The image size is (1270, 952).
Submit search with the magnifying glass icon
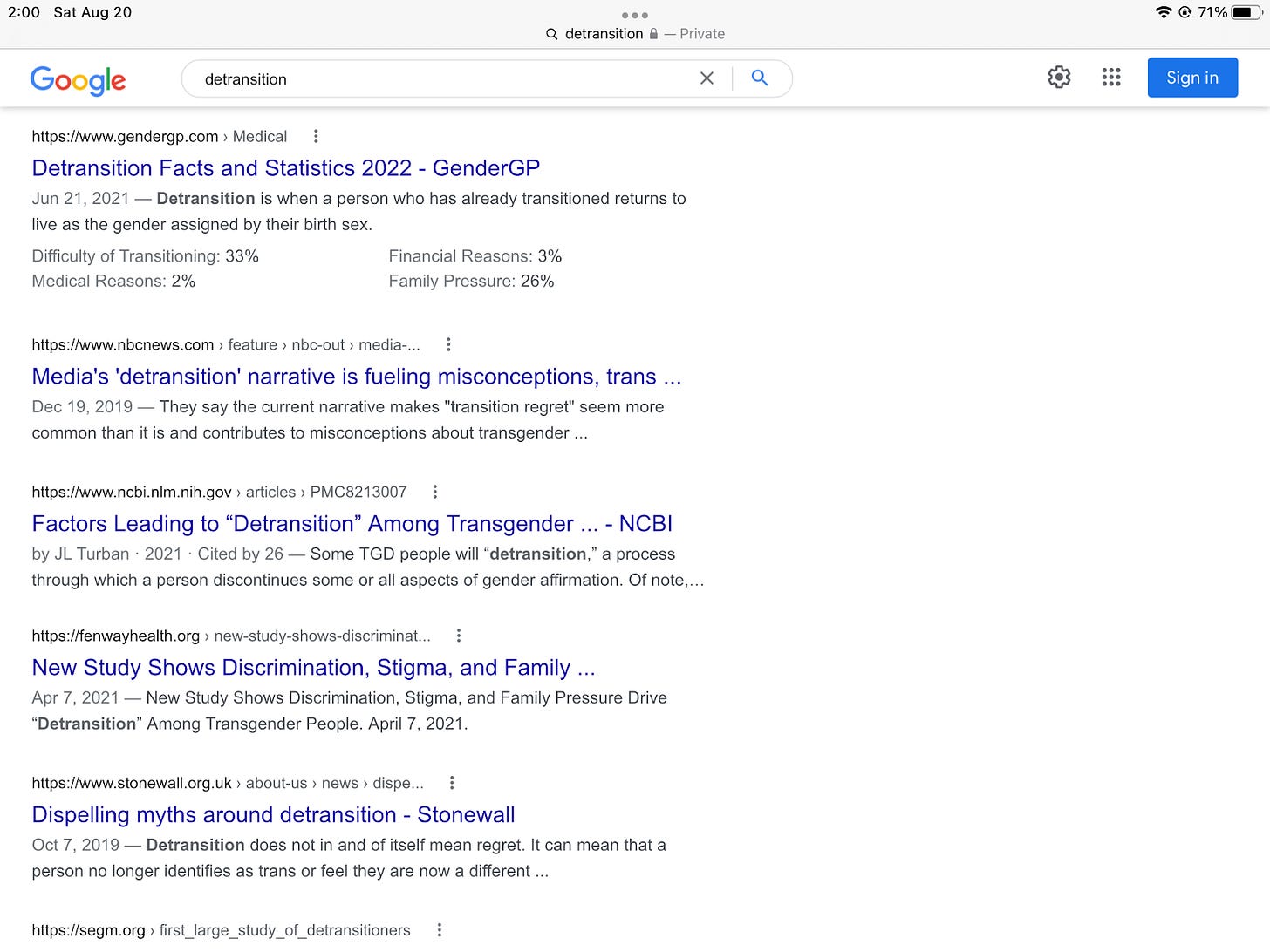click(x=760, y=78)
